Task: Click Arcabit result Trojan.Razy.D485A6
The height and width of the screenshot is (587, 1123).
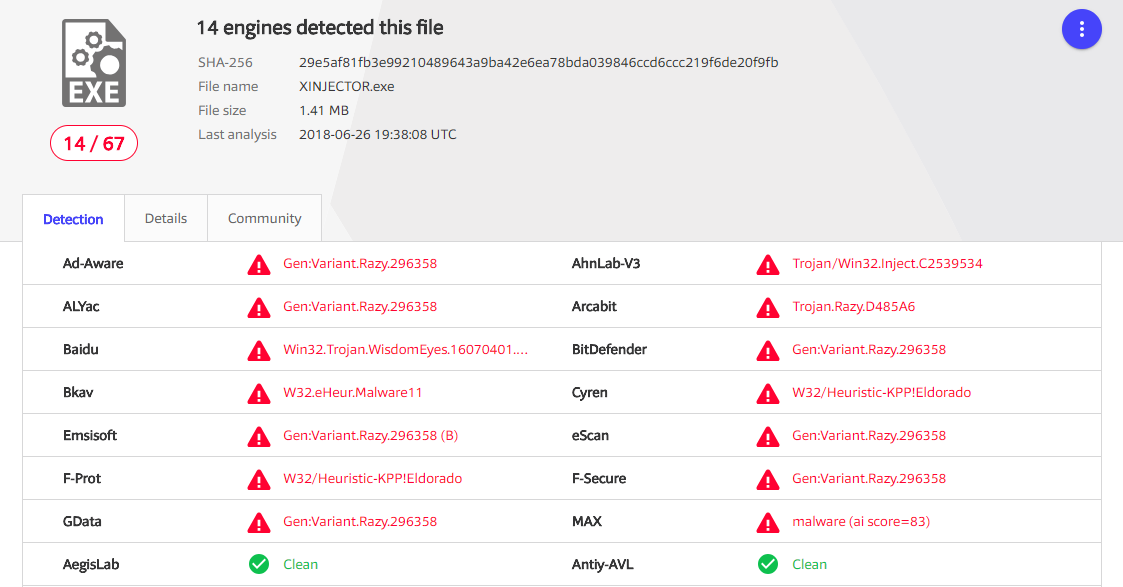Action: click(854, 306)
